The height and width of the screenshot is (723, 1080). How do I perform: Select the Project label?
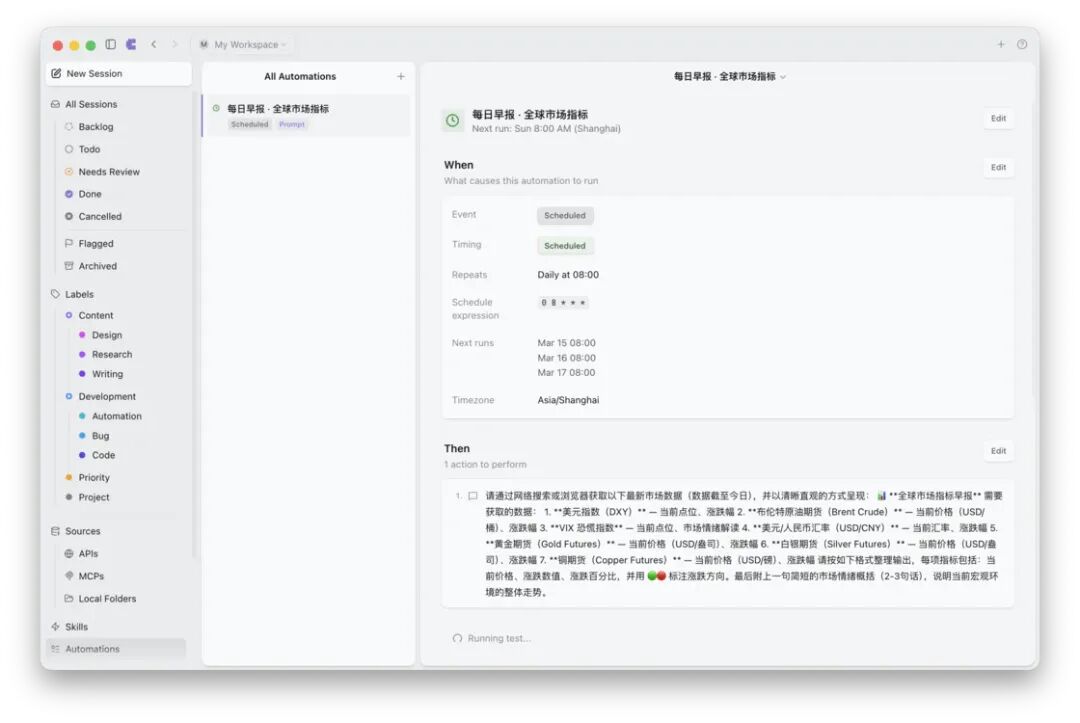pos(94,497)
